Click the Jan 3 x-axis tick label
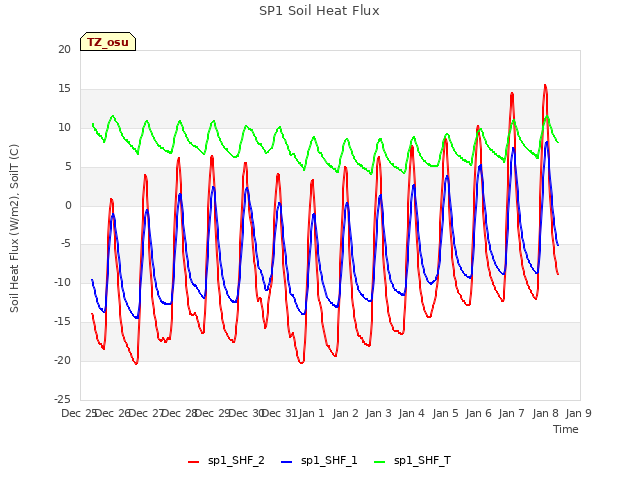 [378, 413]
